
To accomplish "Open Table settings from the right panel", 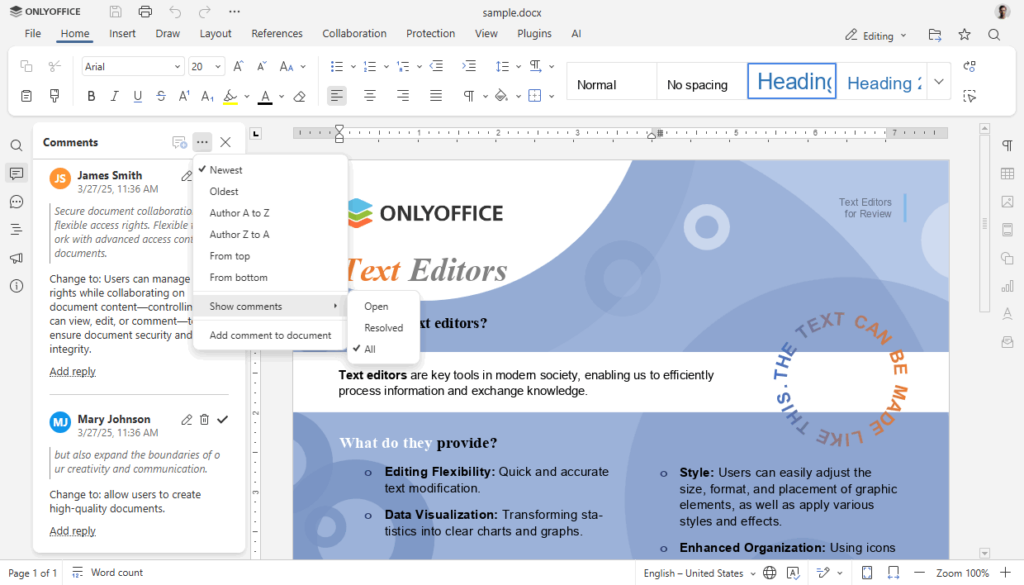I will [x=1008, y=173].
